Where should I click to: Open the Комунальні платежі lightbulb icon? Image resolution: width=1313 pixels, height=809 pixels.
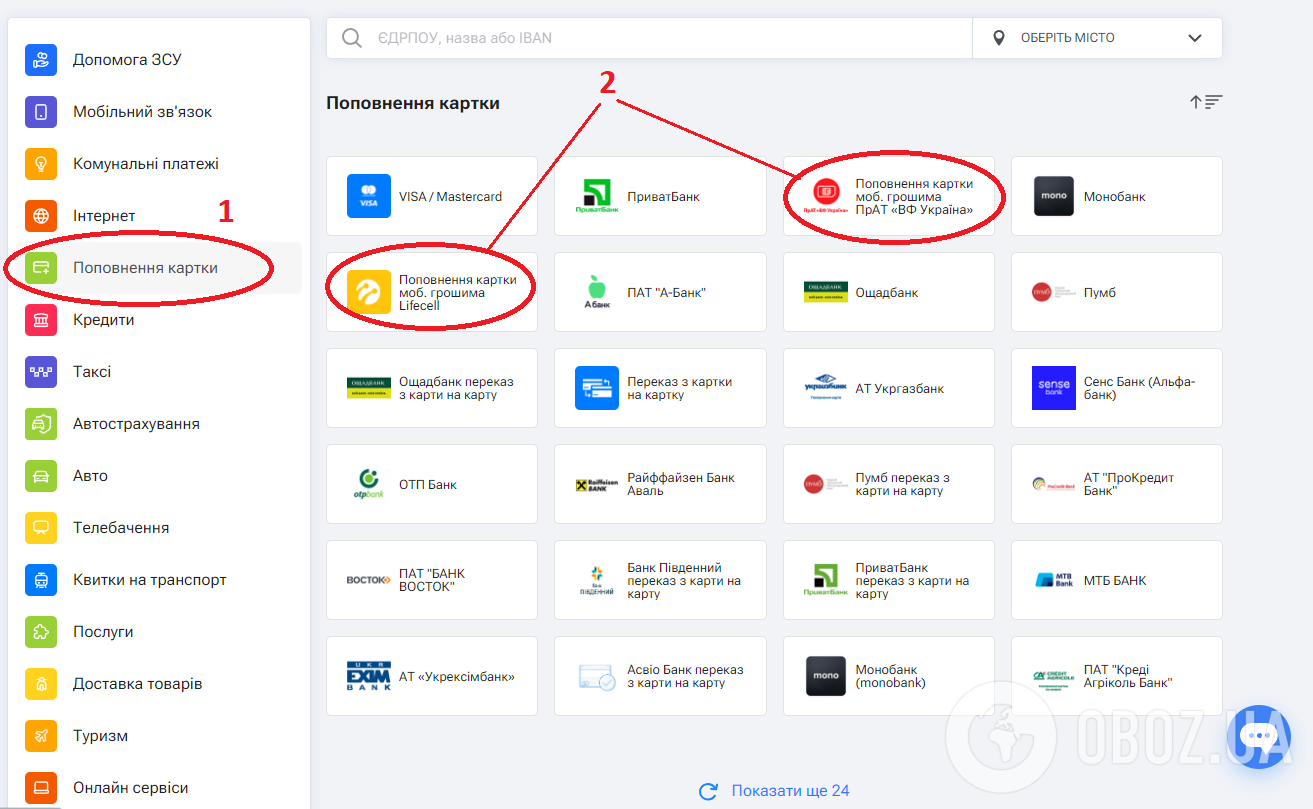click(x=41, y=164)
